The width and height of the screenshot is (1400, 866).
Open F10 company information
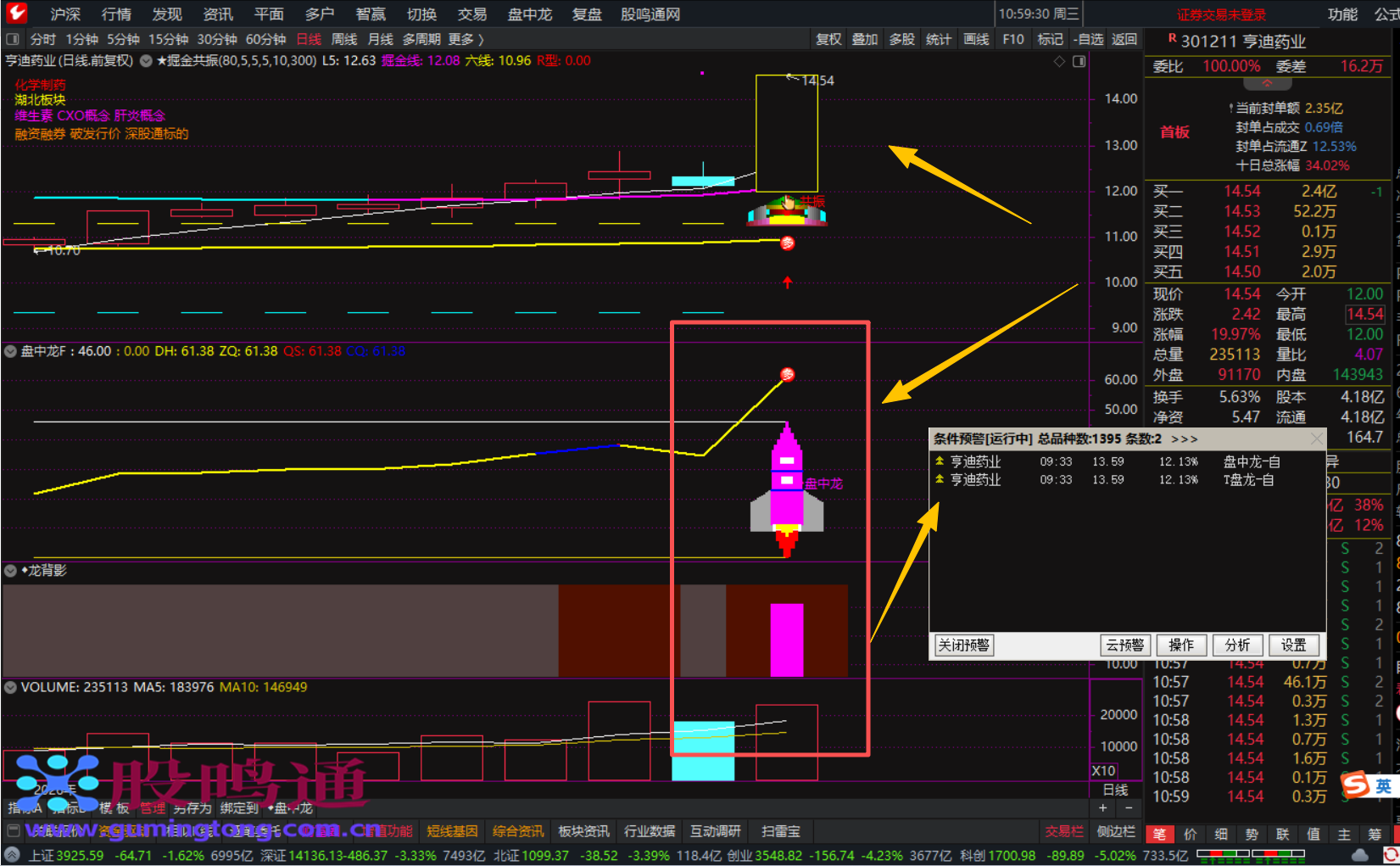(1013, 39)
